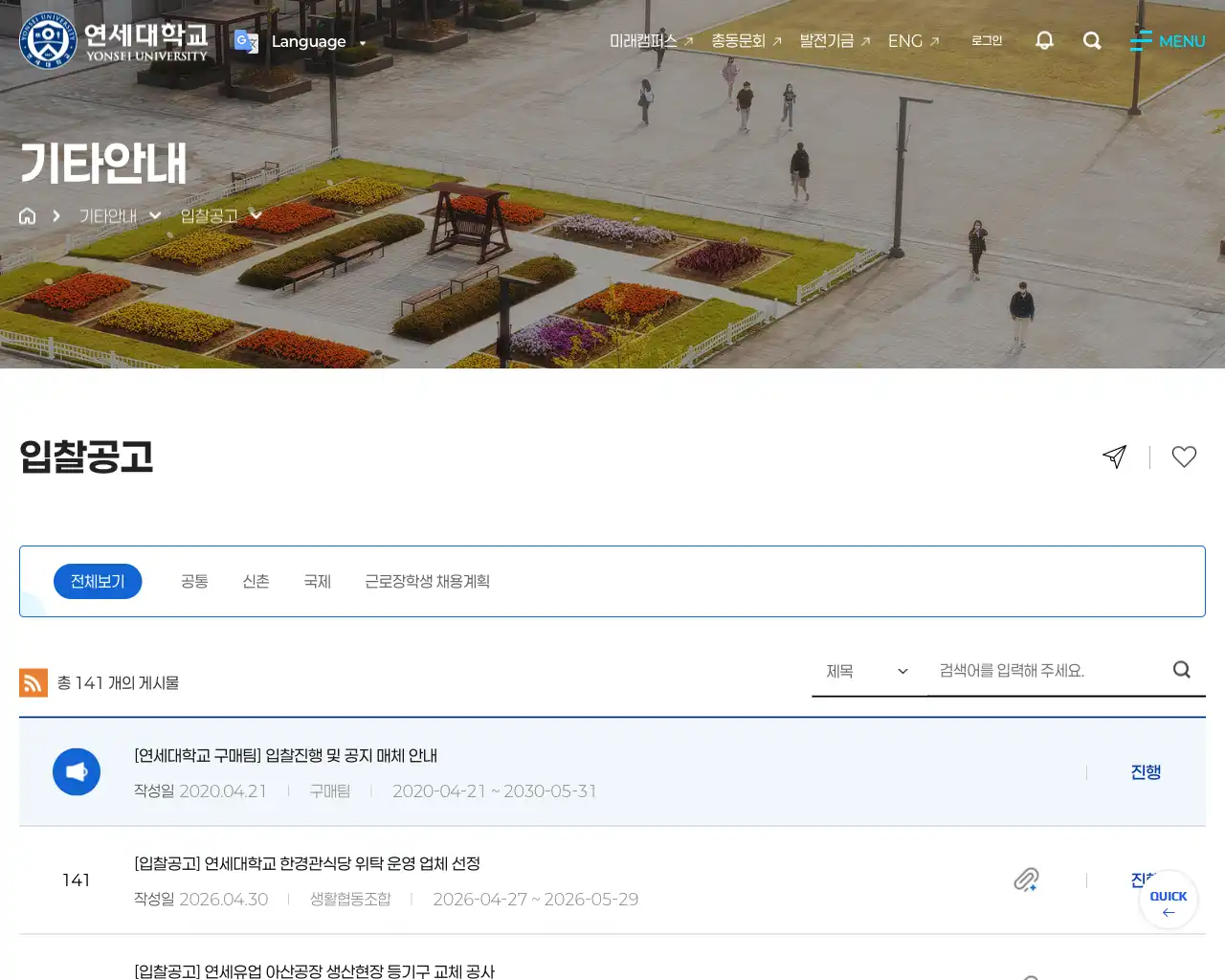Click the board search magnifier icon
Viewport: 1225px width, 980px height.
coord(1182,670)
